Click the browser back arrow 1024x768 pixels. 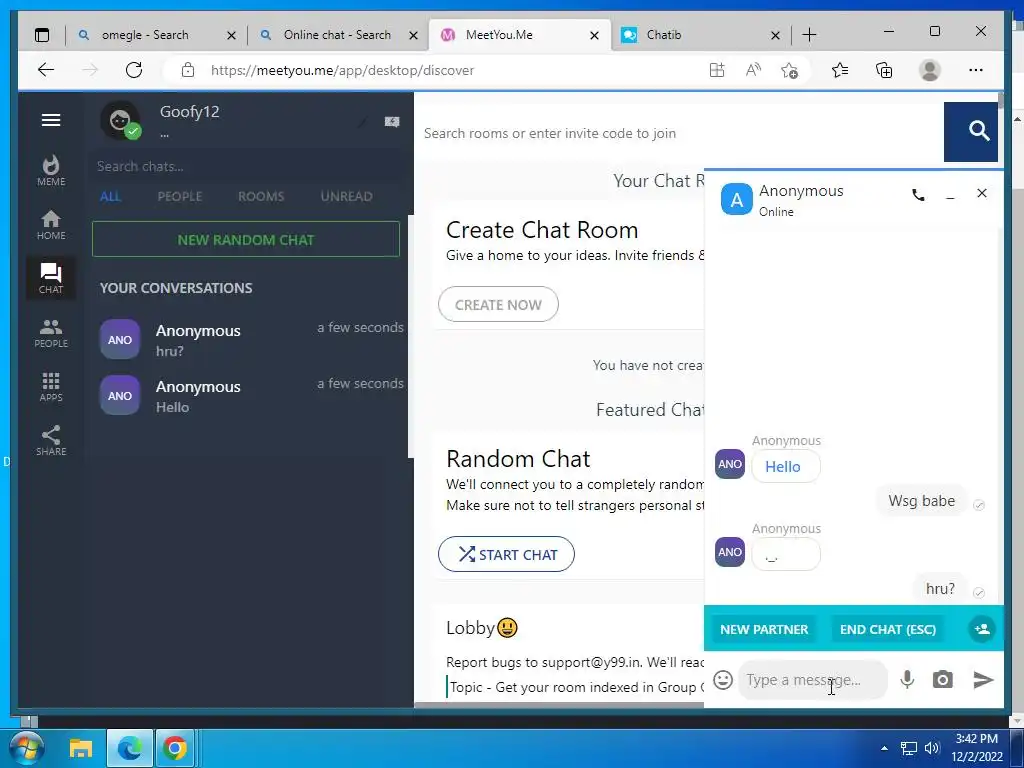pos(46,70)
